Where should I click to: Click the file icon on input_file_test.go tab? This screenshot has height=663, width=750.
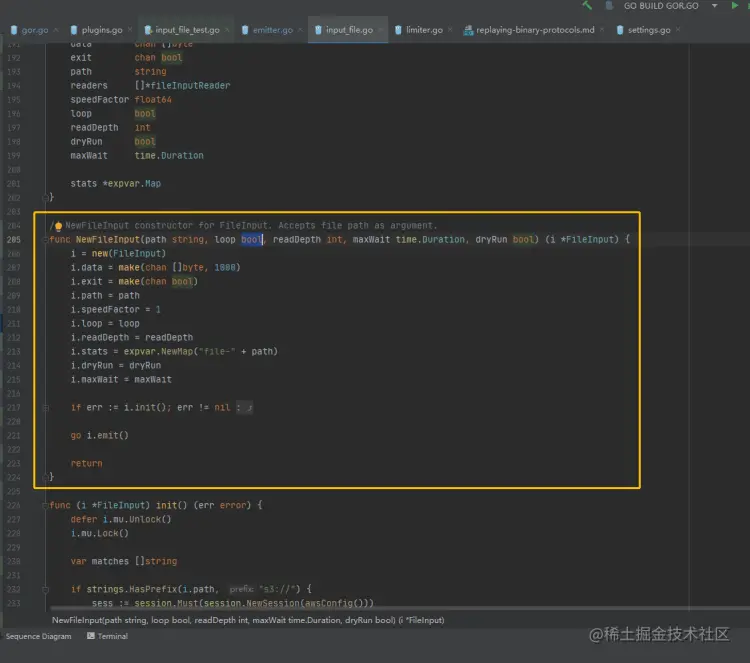pos(148,30)
